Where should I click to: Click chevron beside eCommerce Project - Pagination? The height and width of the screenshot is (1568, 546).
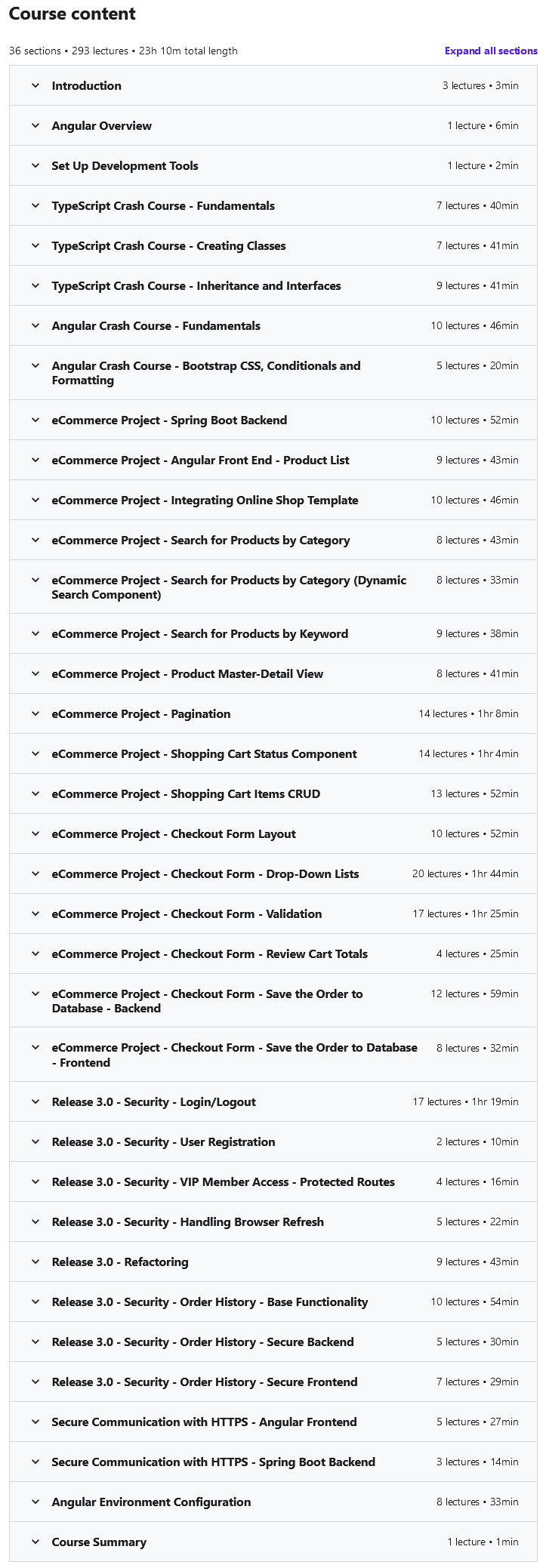pyautogui.click(x=35, y=713)
